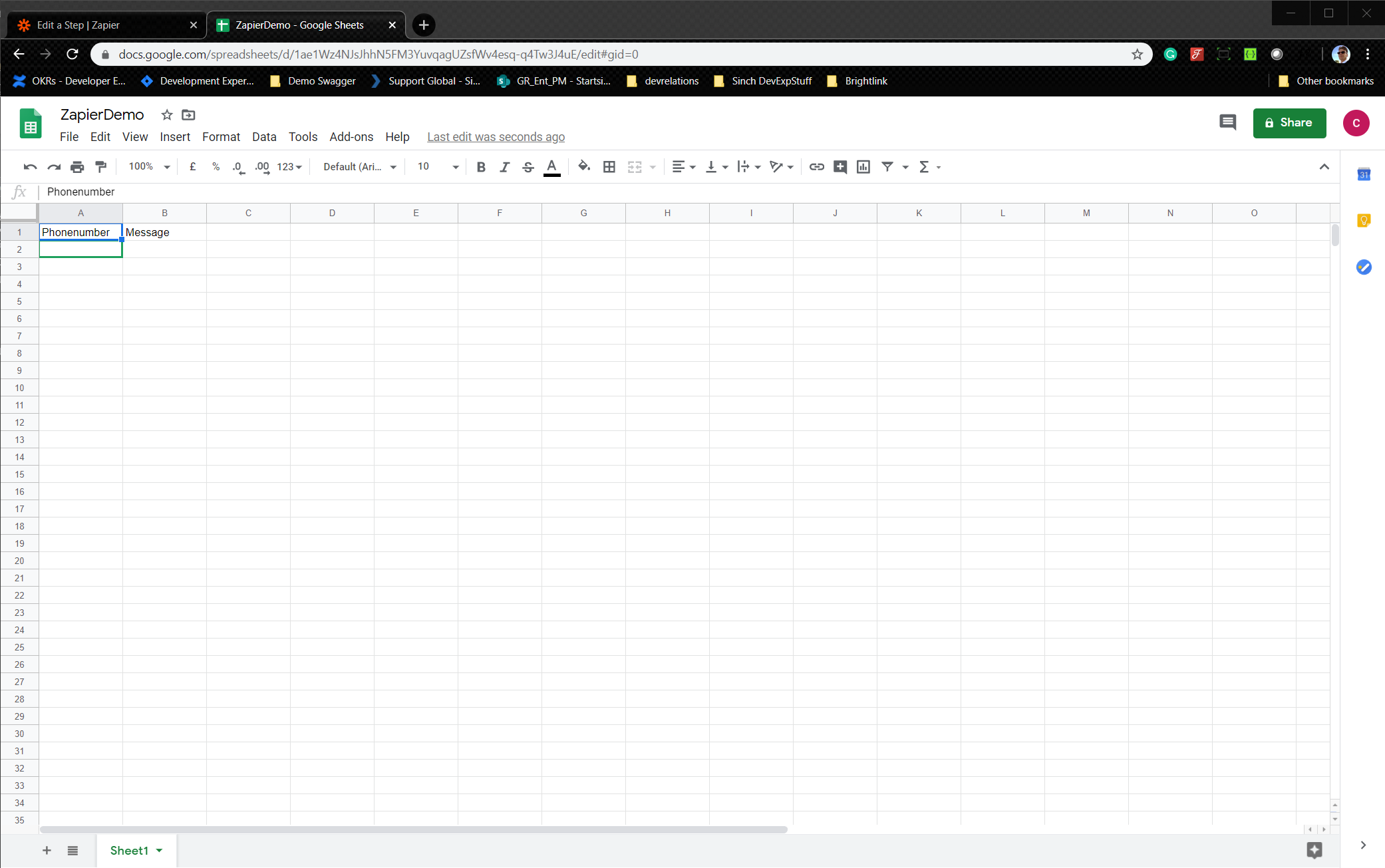
Task: Bookmark page with star in address bar
Action: pos(1137,55)
